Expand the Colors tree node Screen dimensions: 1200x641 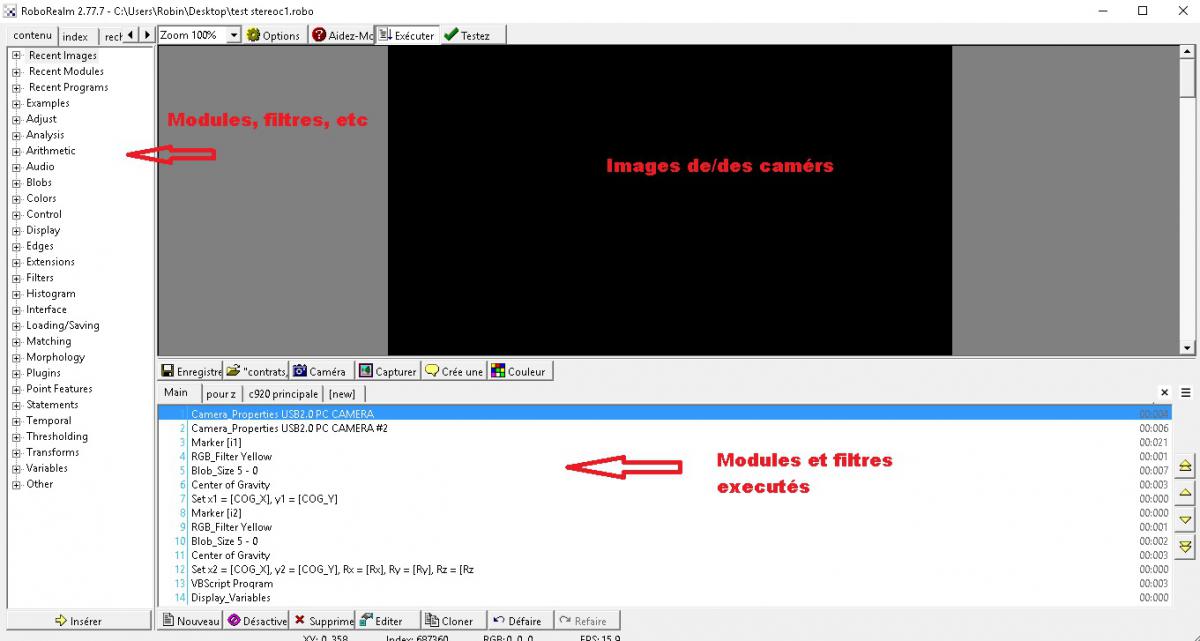(x=17, y=199)
